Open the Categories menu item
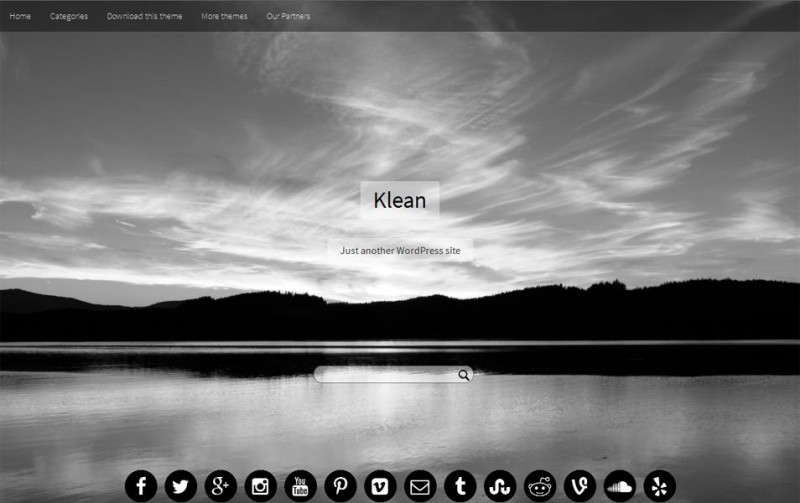800x503 pixels. 69,16
